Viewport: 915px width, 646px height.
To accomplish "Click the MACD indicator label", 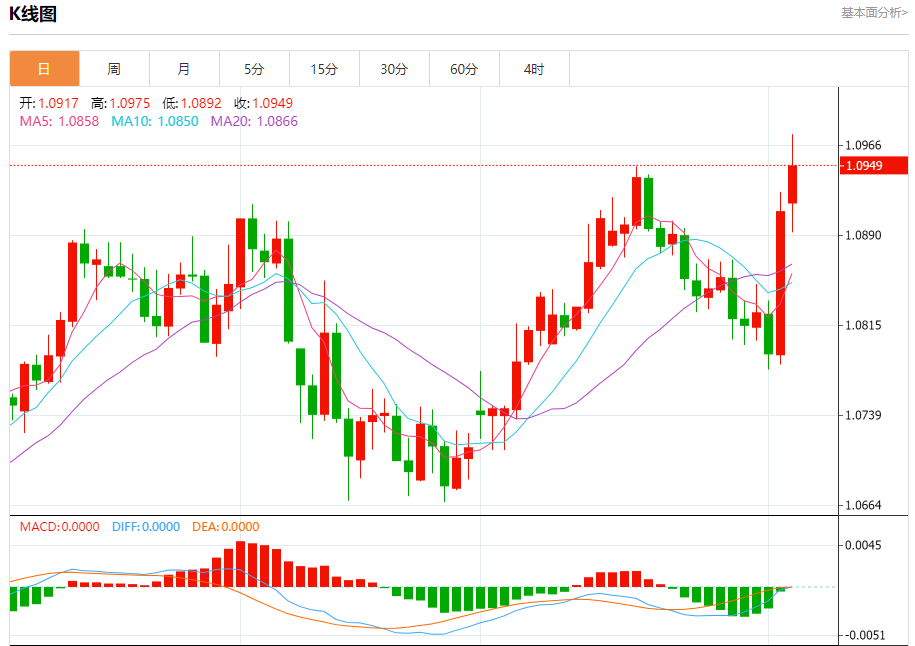I will coord(60,527).
